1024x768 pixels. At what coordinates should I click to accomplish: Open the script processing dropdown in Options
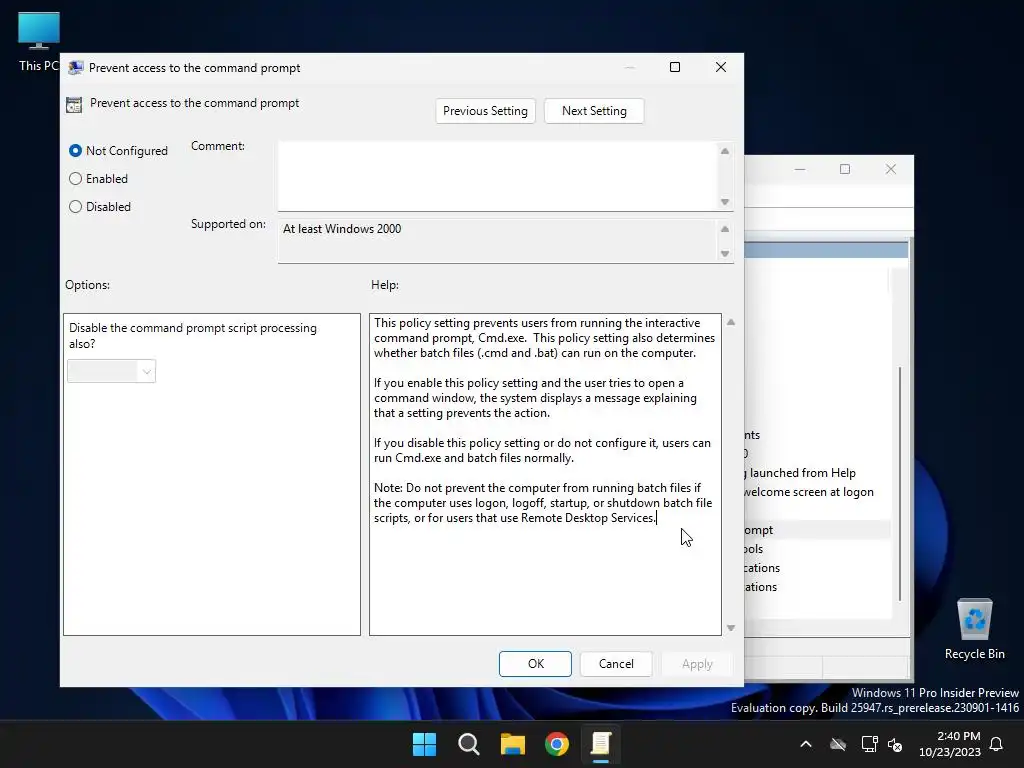112,372
